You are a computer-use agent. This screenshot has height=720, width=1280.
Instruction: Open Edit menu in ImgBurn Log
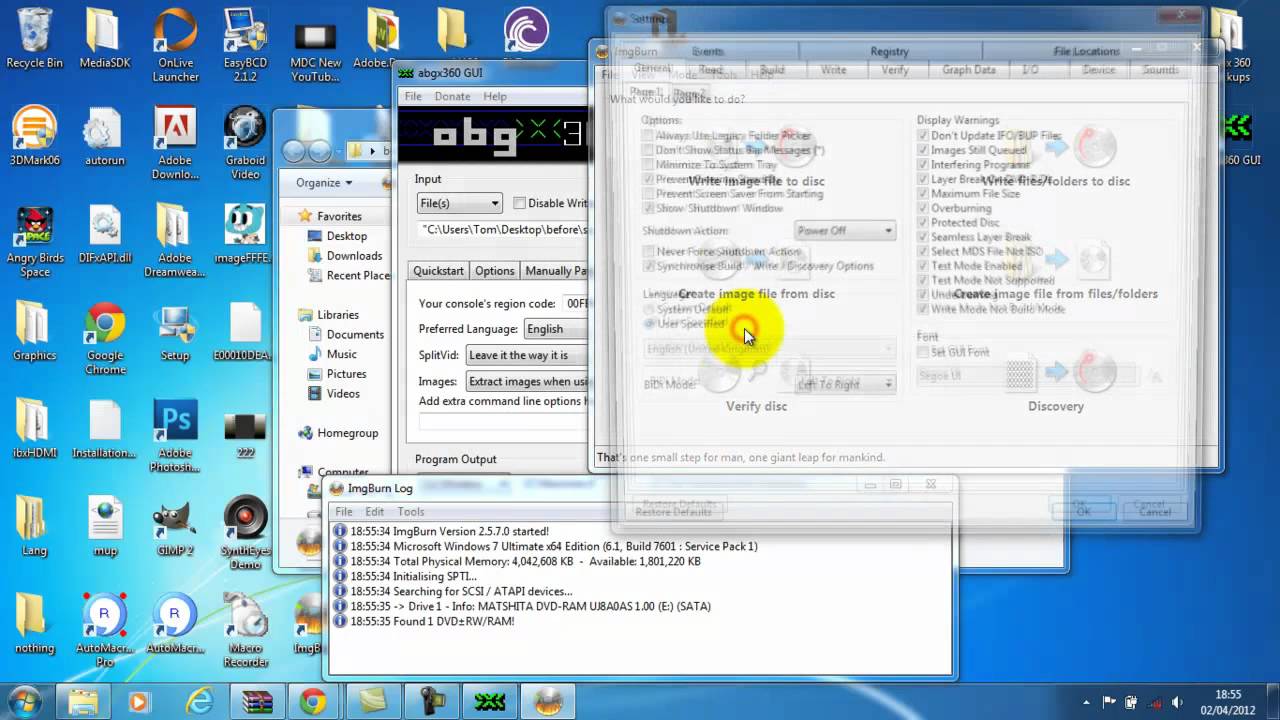pos(374,511)
